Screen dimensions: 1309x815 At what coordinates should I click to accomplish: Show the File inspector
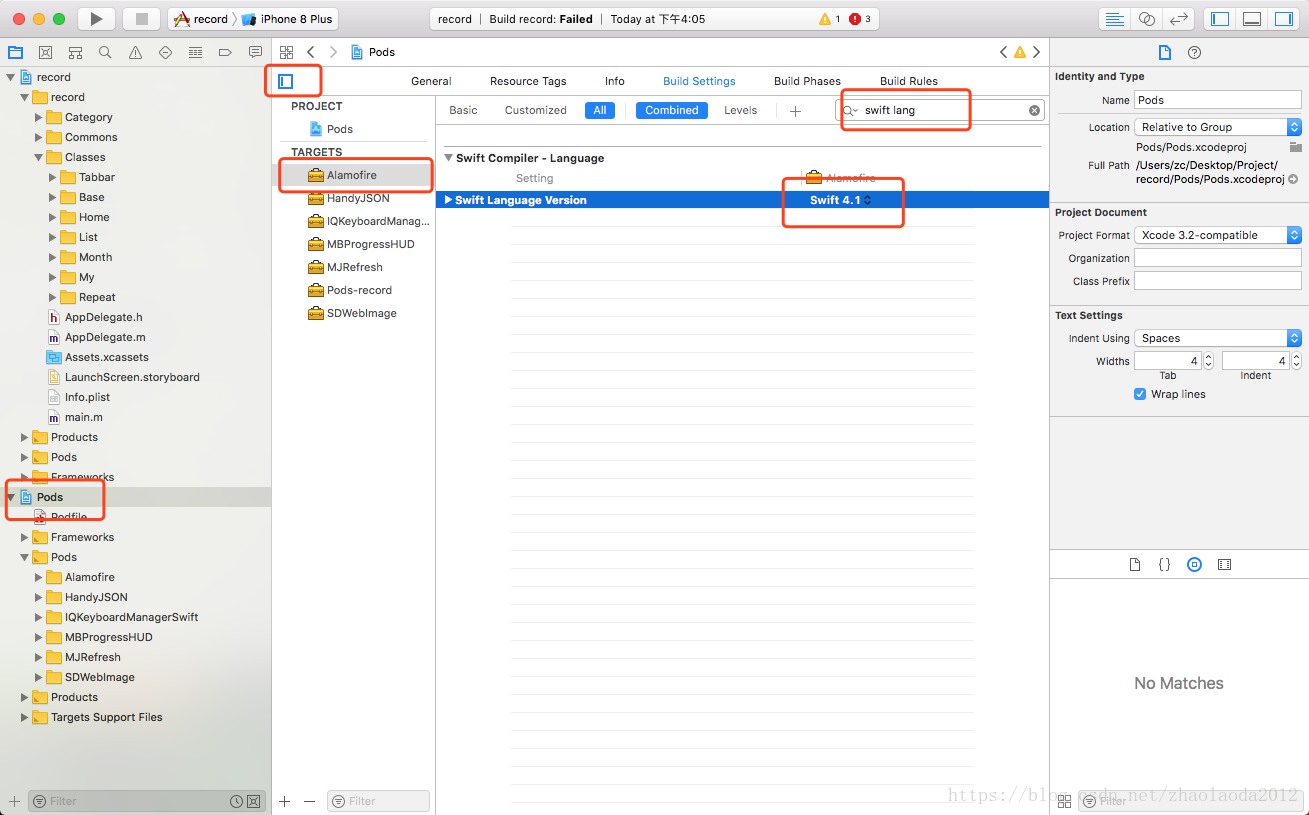(1164, 52)
